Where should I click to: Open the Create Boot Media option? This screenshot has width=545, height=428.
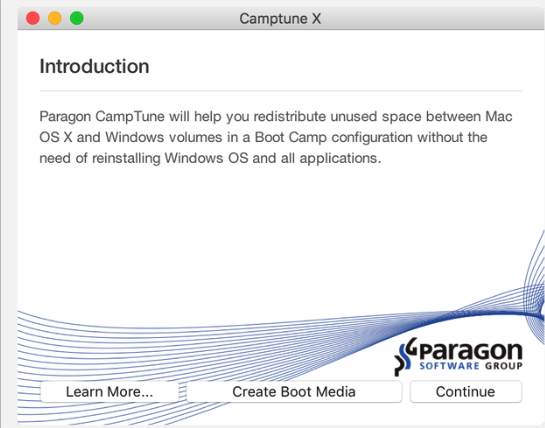(x=294, y=392)
